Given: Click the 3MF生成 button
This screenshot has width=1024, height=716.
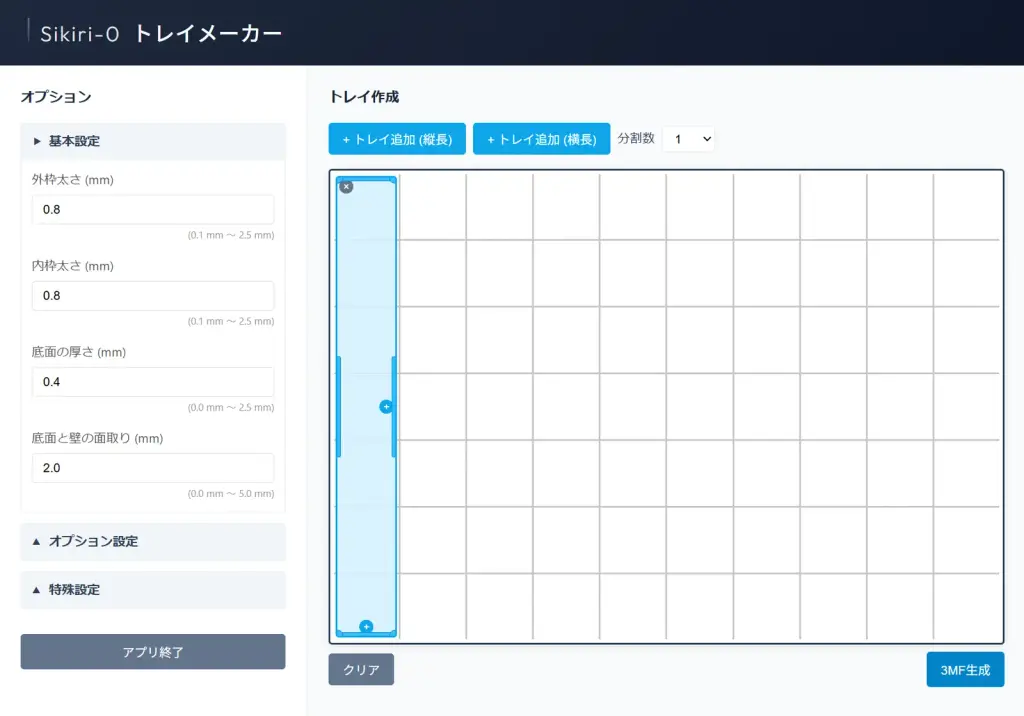Looking at the screenshot, I should coord(964,670).
